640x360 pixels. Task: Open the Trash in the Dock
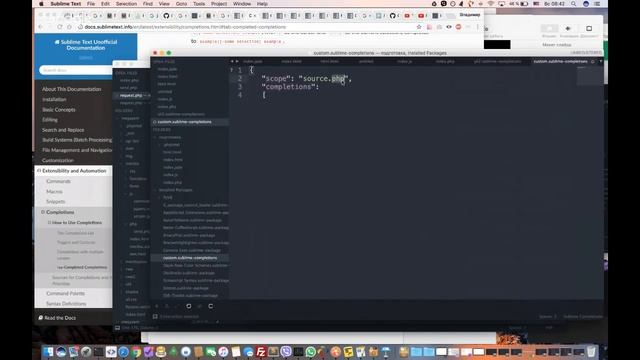coord(591,351)
